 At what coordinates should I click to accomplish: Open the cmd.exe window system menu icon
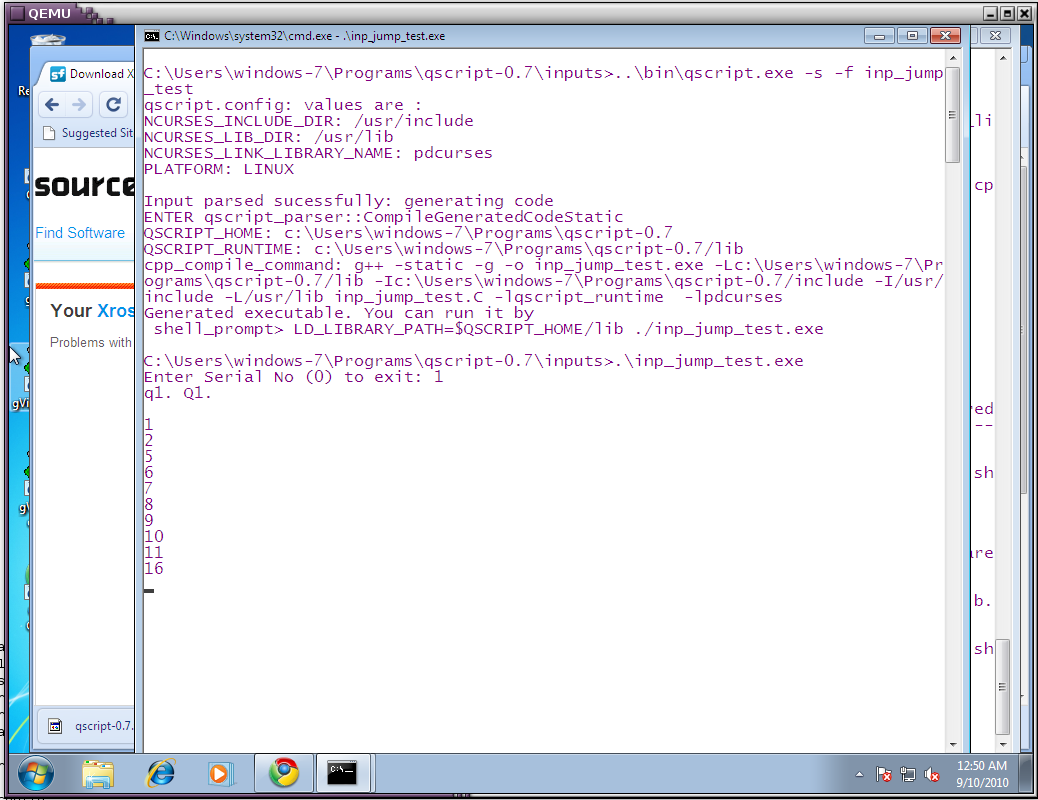152,36
